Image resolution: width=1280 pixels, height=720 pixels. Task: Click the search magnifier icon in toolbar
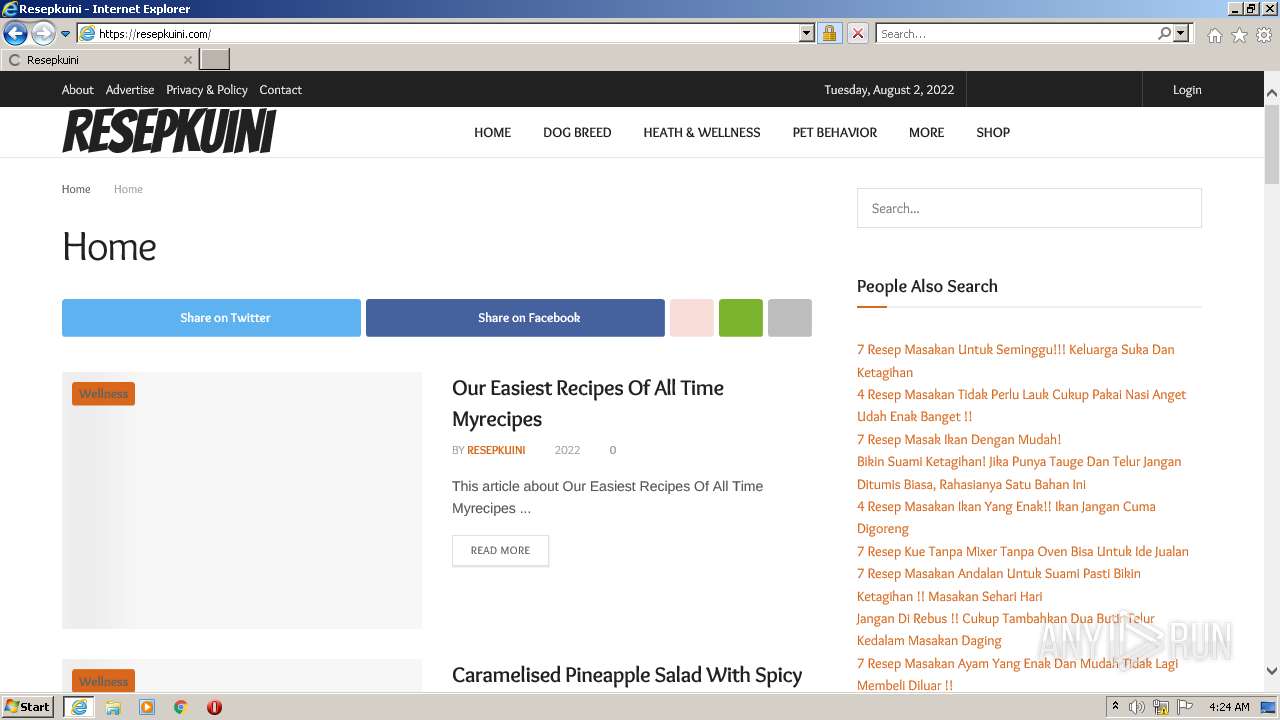pyautogui.click(x=1164, y=34)
